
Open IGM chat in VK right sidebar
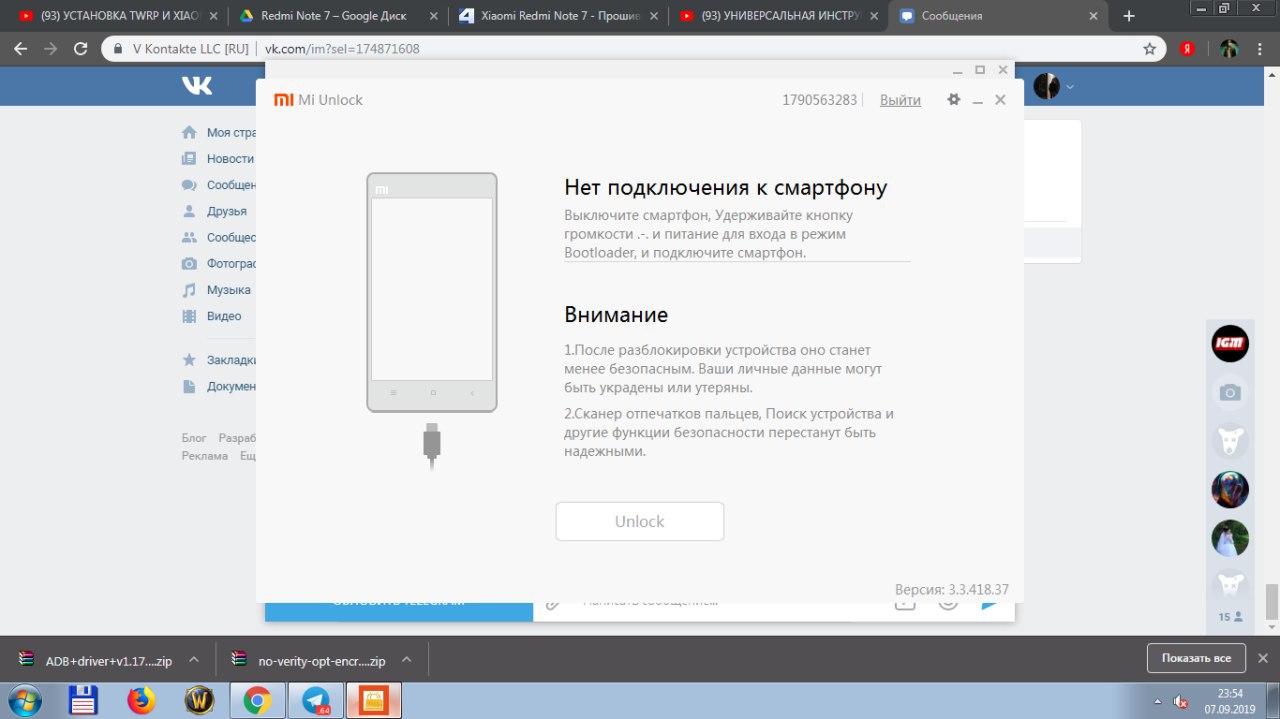1230,344
